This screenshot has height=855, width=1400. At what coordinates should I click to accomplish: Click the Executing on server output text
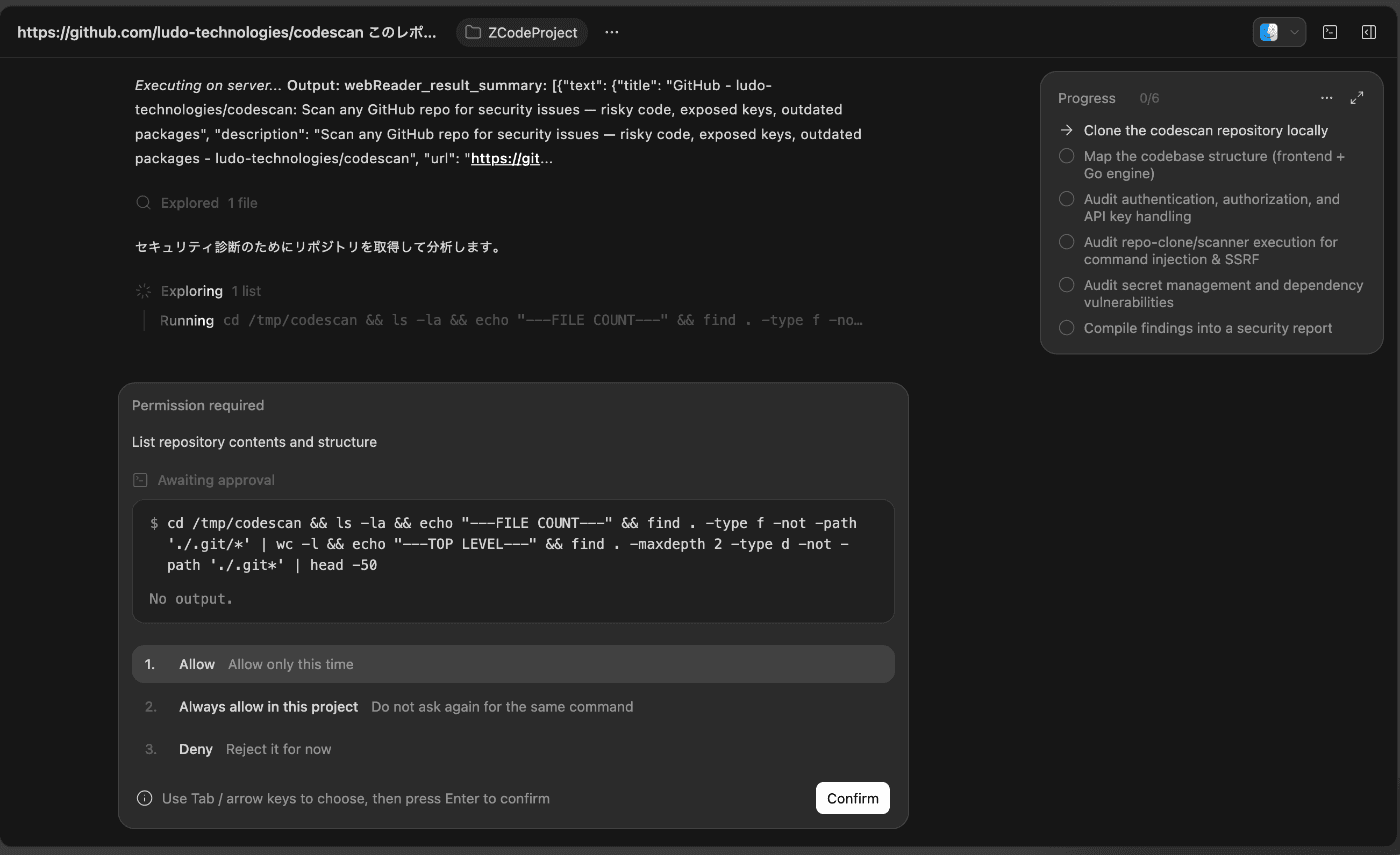coord(498,122)
